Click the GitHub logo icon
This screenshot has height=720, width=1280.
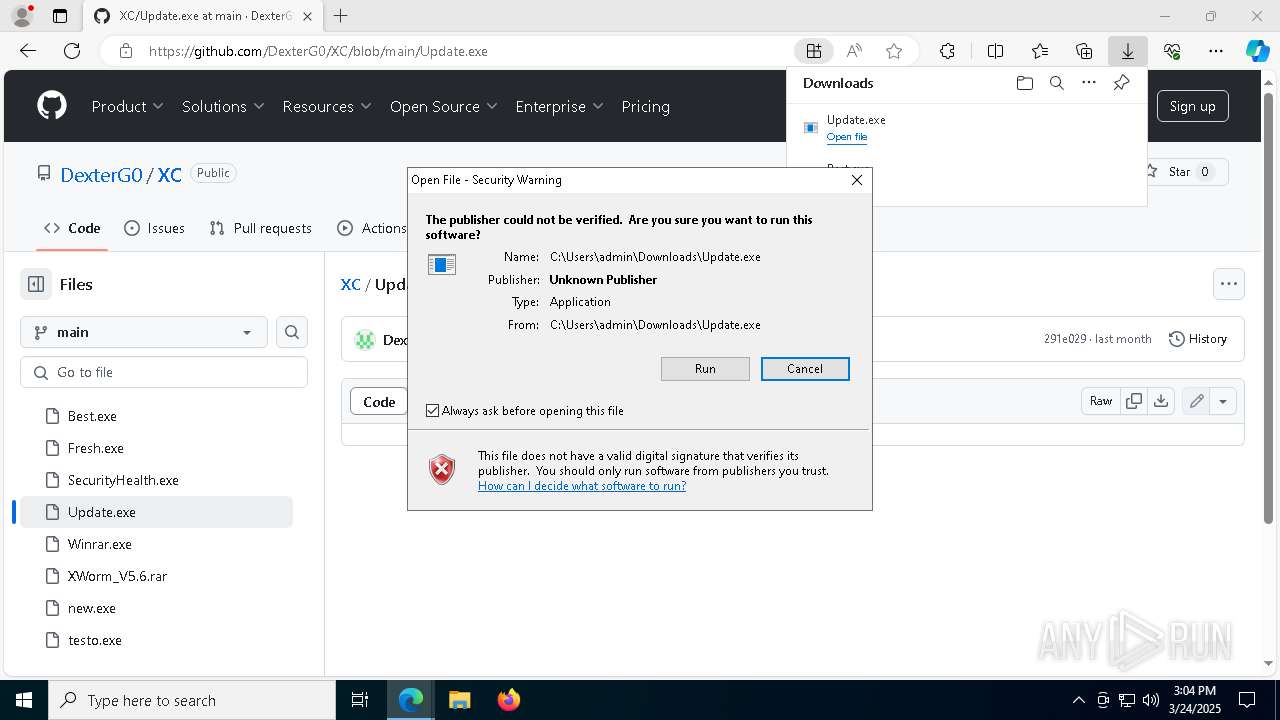coord(52,106)
